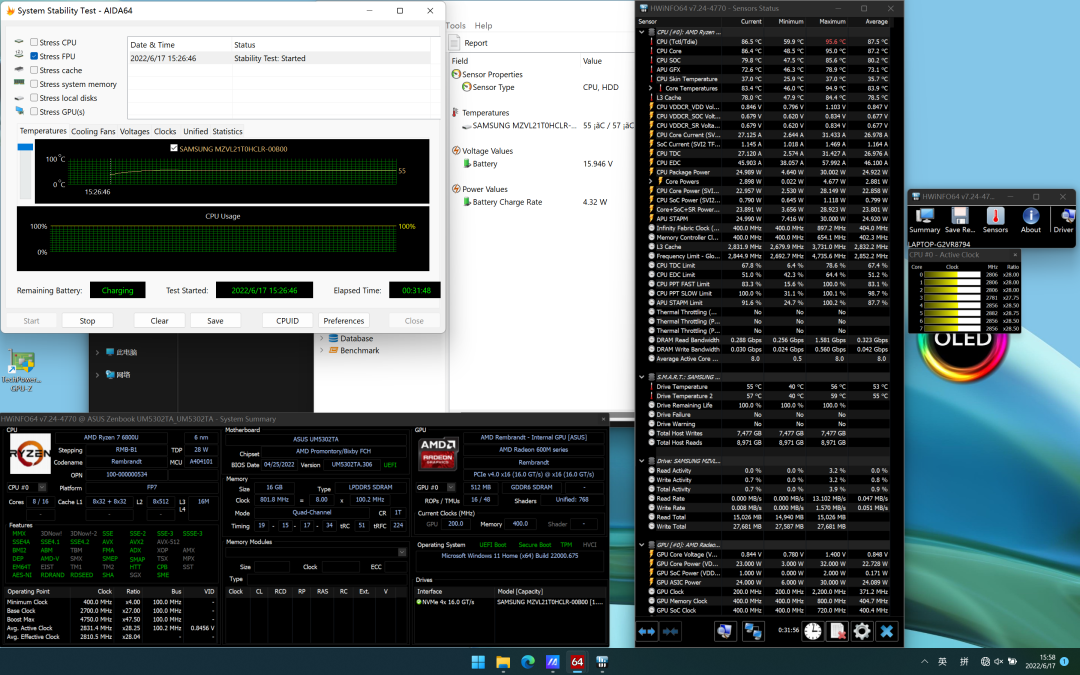
Task: Click the Stop button in AIDA64
Action: 87,321
